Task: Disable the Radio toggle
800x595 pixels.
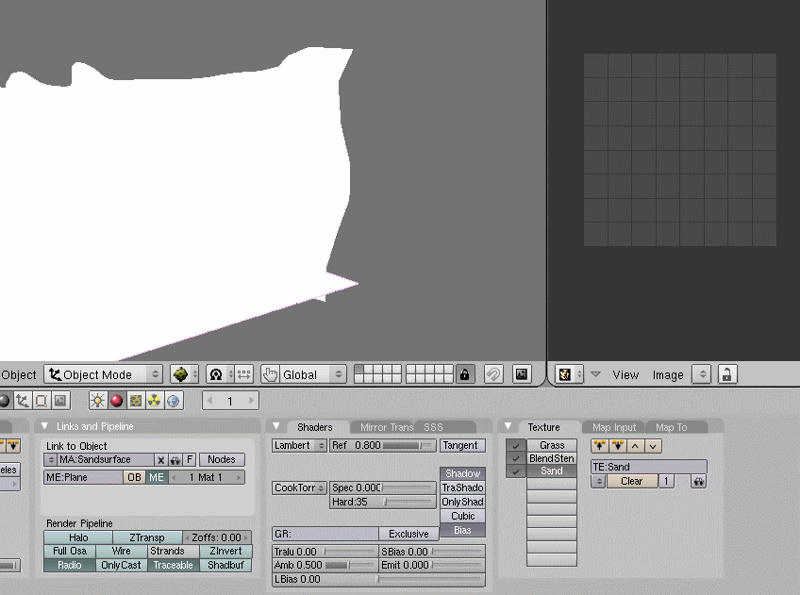Action: coord(69,565)
